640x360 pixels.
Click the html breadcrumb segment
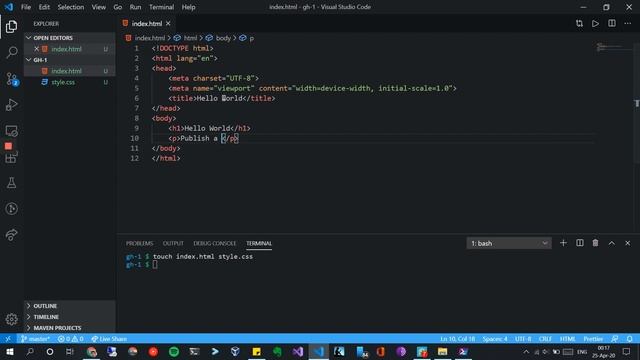pyautogui.click(x=190, y=38)
